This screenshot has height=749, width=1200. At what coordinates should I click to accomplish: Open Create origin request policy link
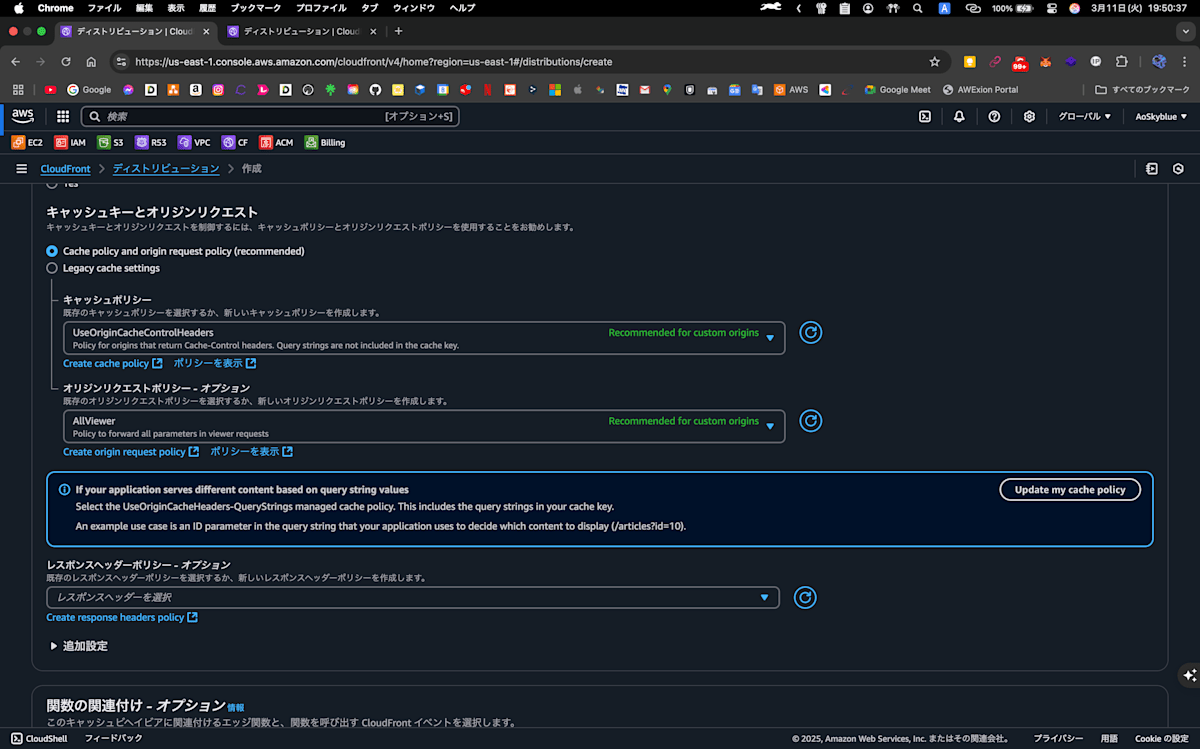click(130, 452)
